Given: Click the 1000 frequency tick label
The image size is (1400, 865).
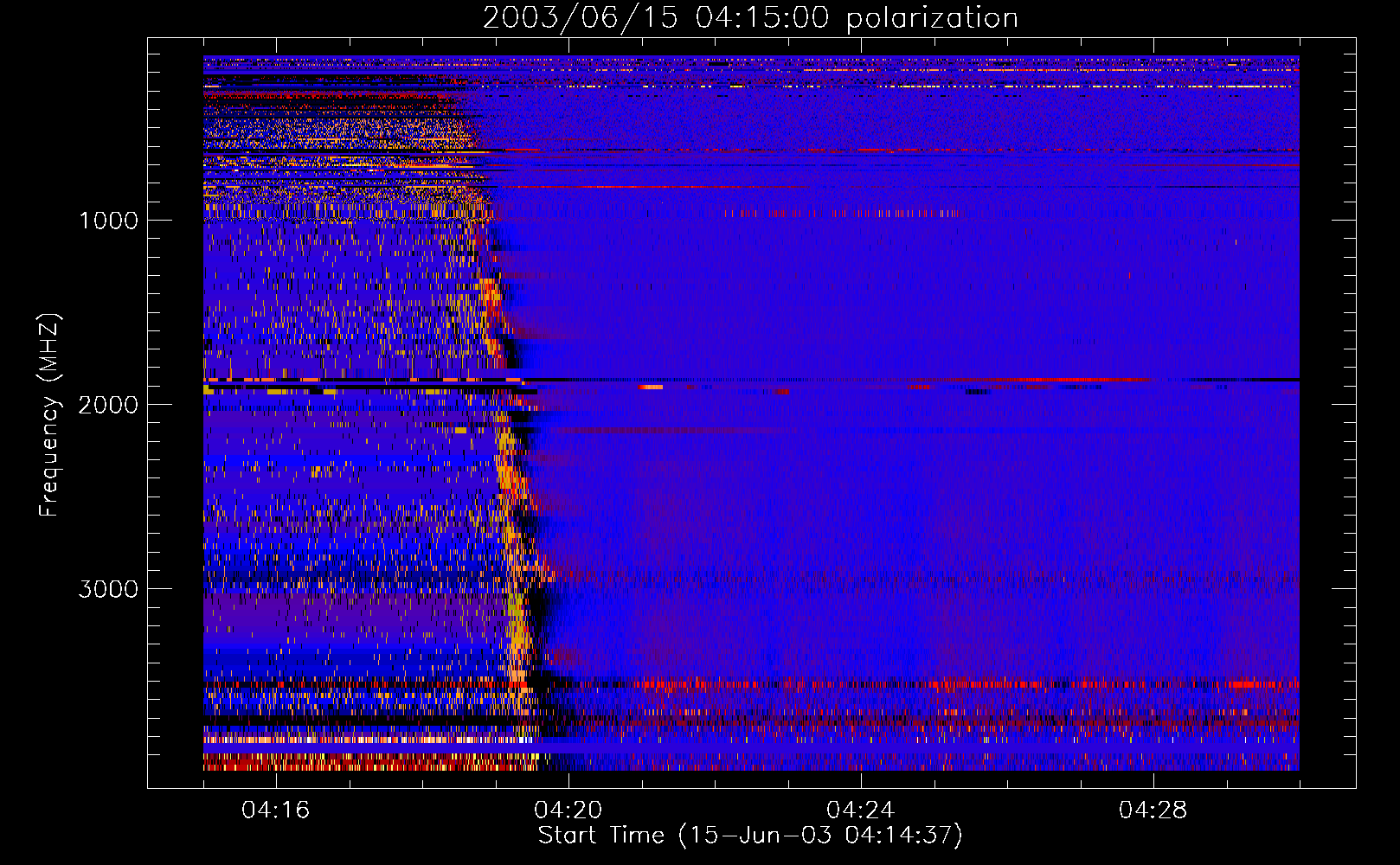Looking at the screenshot, I should coord(108,221).
